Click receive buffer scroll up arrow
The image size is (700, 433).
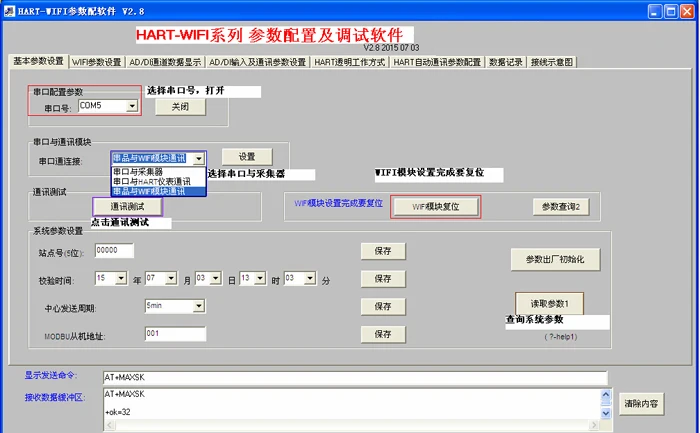(606, 395)
